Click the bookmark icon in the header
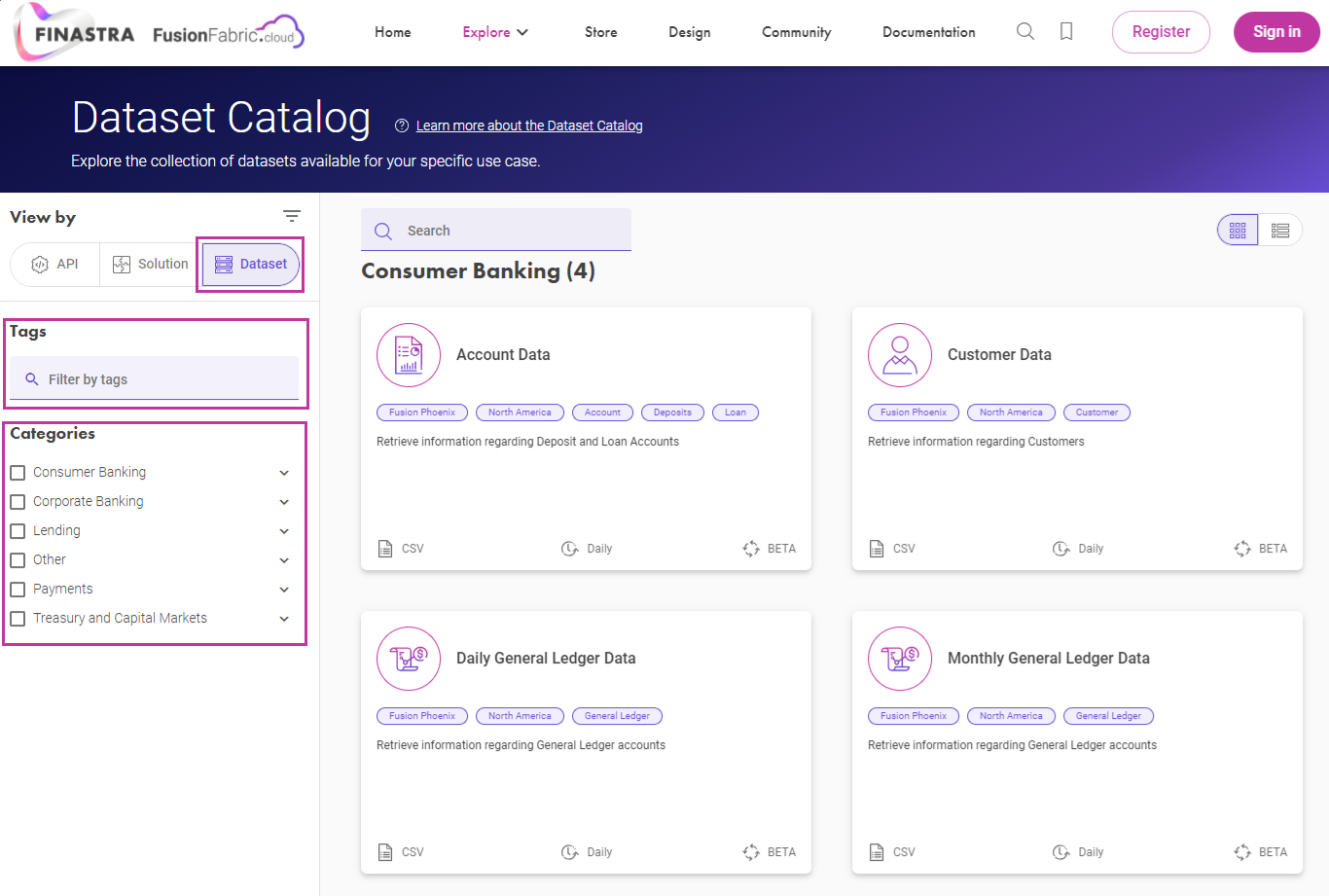The image size is (1329, 896). (x=1066, y=32)
